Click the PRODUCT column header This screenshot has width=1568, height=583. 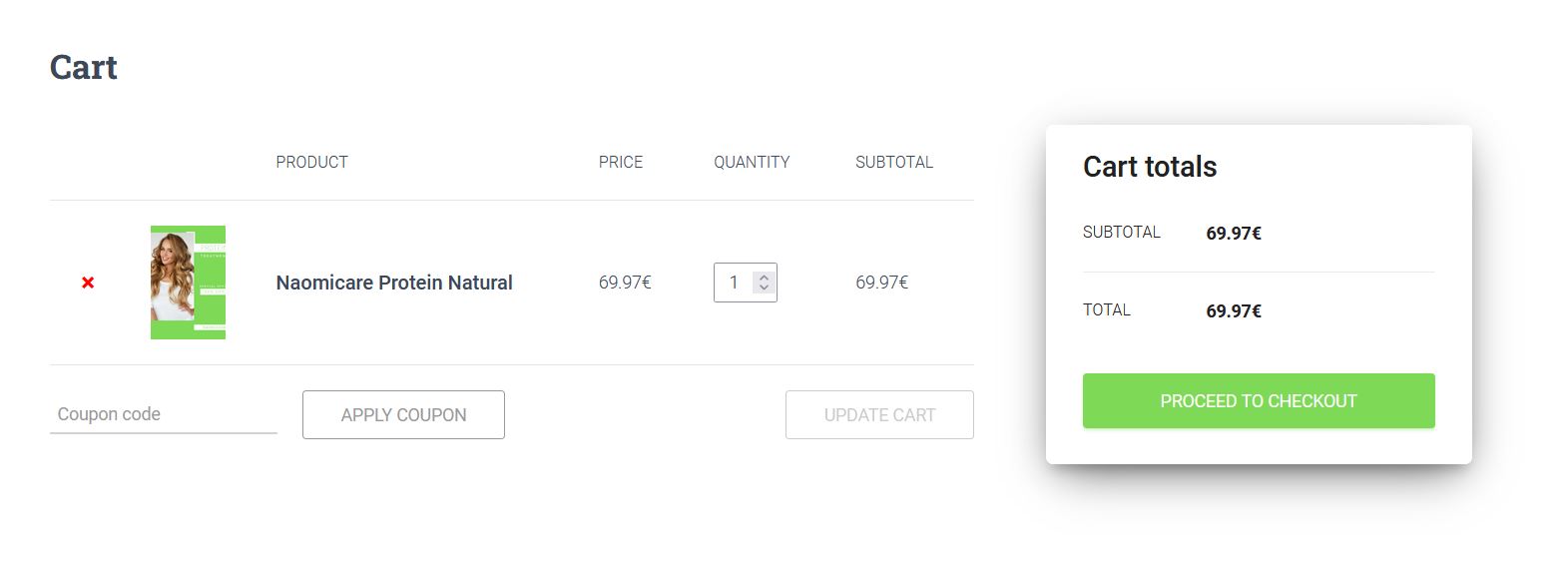click(x=311, y=162)
